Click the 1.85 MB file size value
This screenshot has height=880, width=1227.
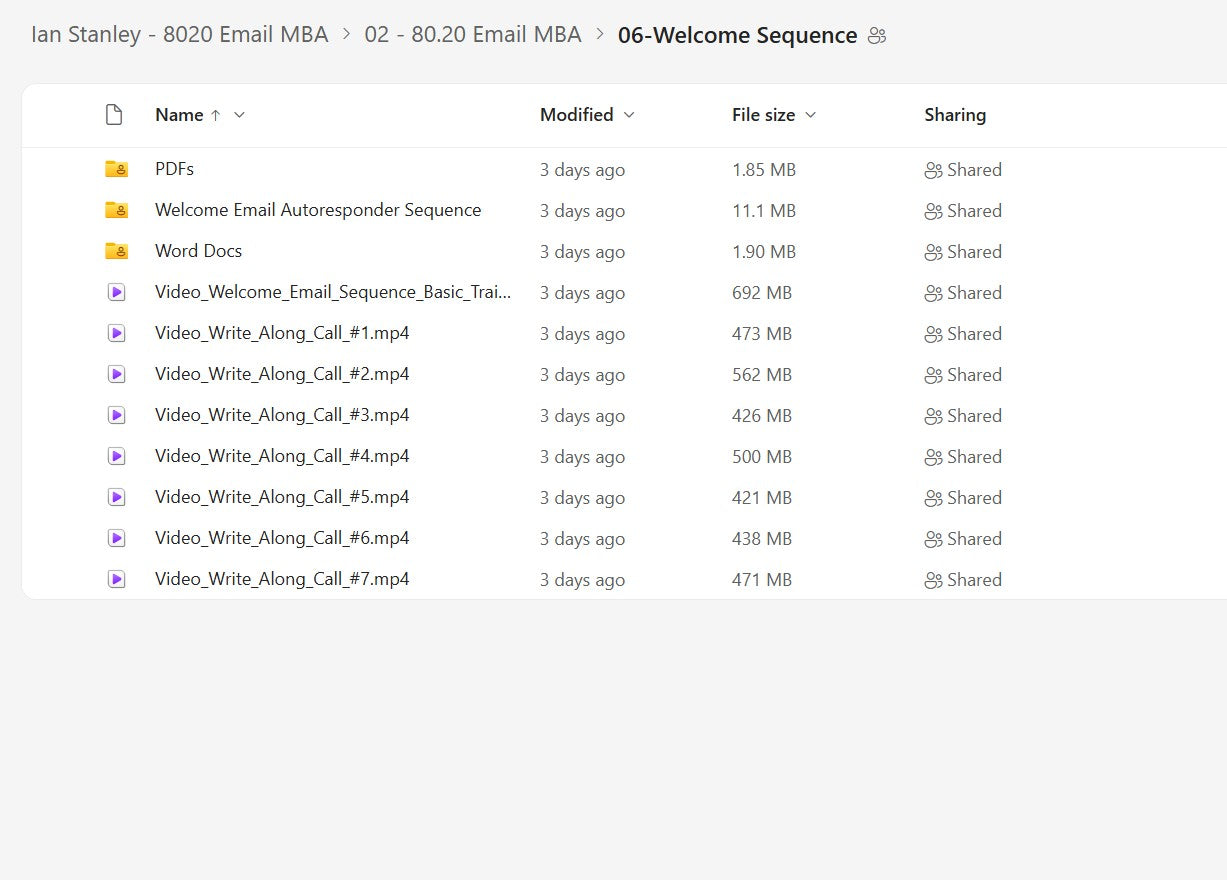click(764, 170)
